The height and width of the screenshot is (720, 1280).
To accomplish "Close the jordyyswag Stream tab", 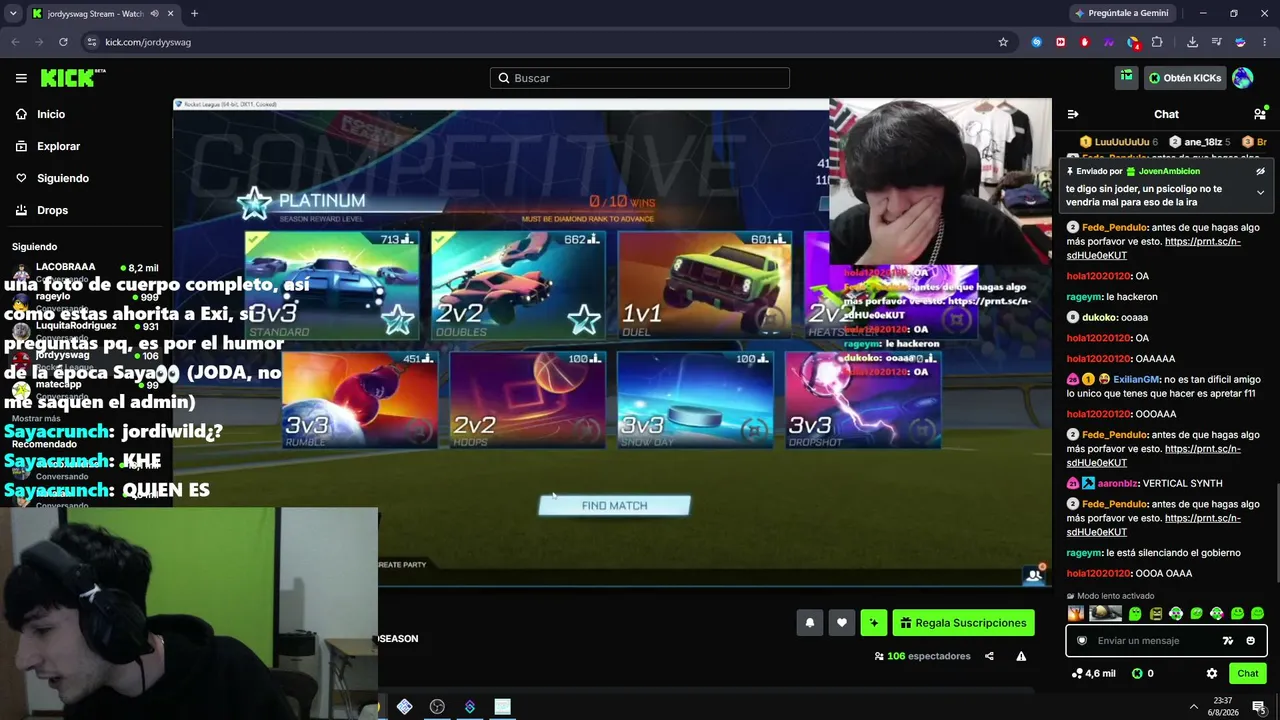I will coord(171,14).
